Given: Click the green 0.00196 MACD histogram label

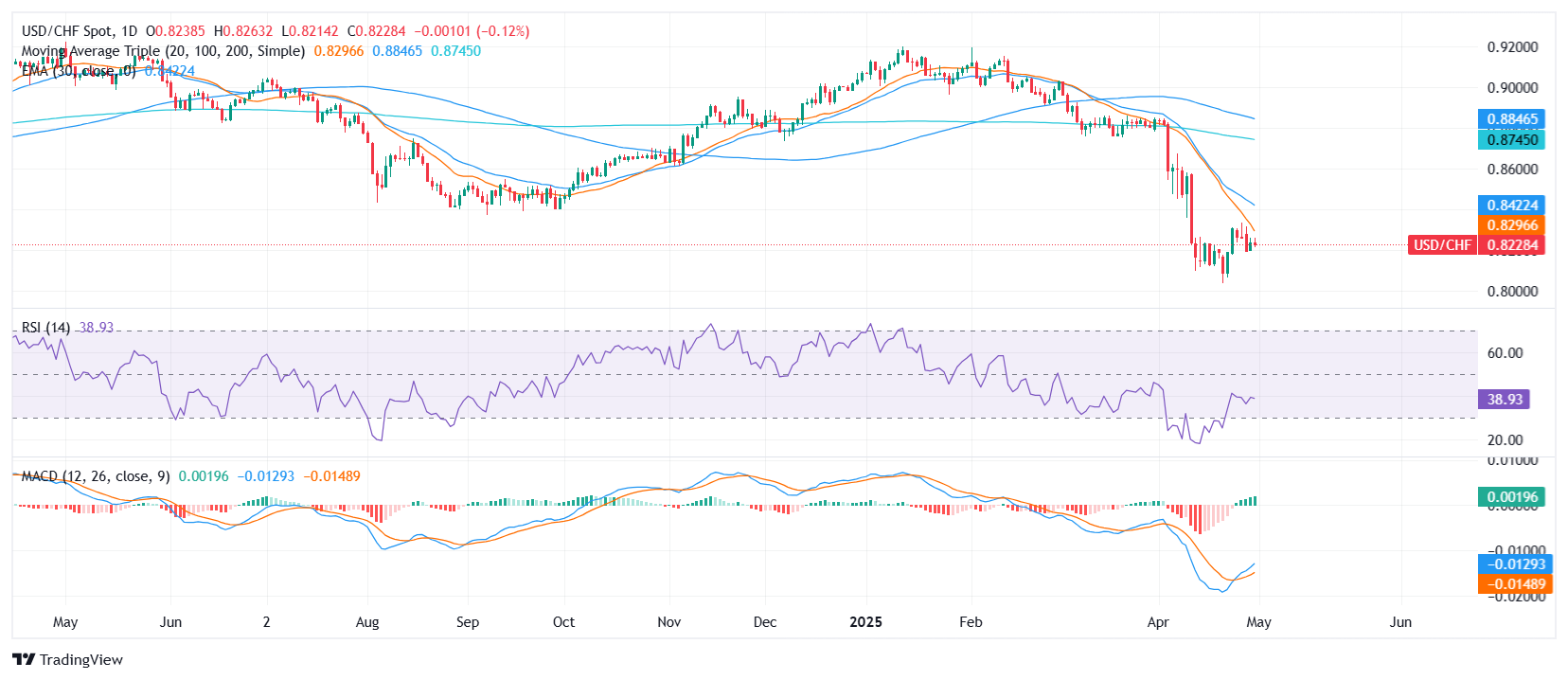Looking at the screenshot, I should 1511,497.
